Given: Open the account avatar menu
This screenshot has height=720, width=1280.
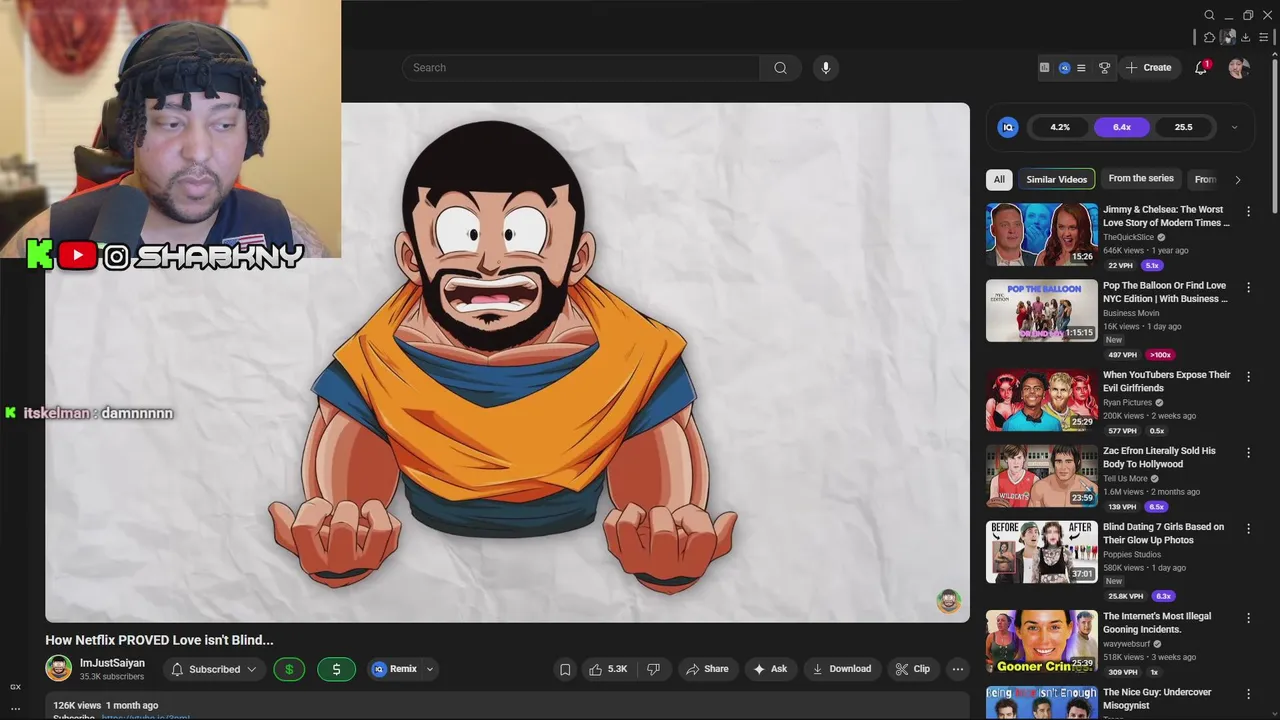Looking at the screenshot, I should tap(1239, 68).
